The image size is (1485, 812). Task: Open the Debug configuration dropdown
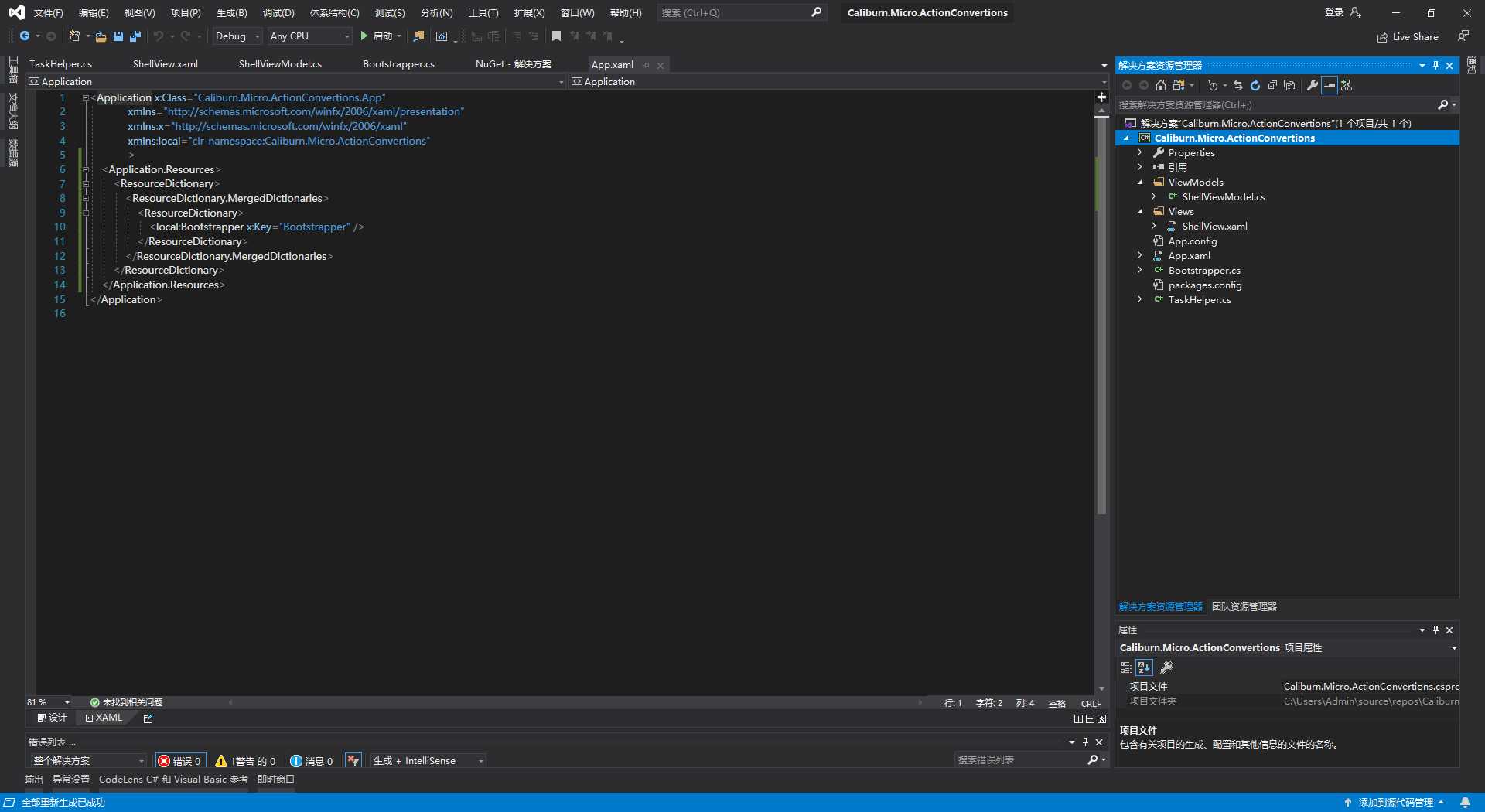[237, 36]
